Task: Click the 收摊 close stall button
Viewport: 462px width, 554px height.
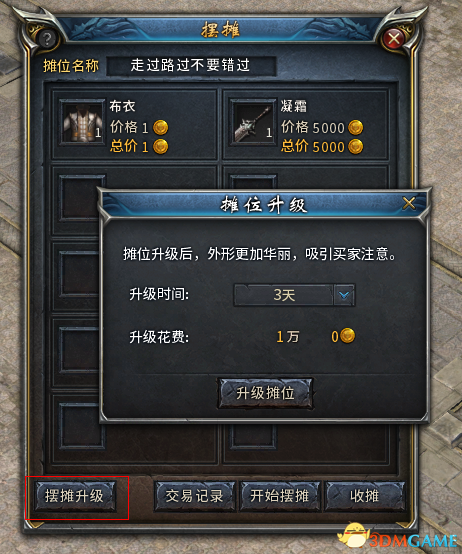Action: [x=365, y=496]
